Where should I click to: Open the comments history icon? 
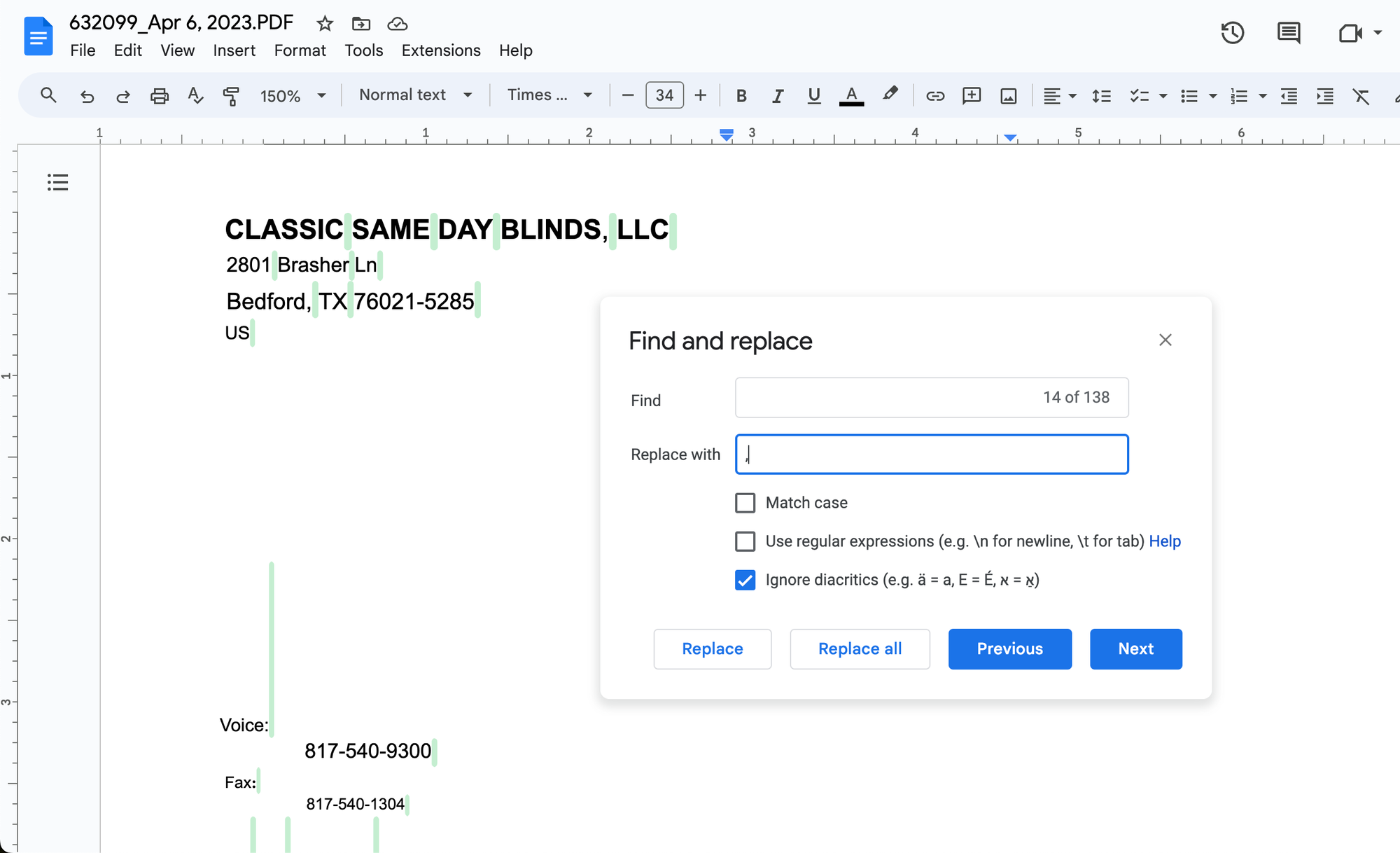tap(1289, 33)
